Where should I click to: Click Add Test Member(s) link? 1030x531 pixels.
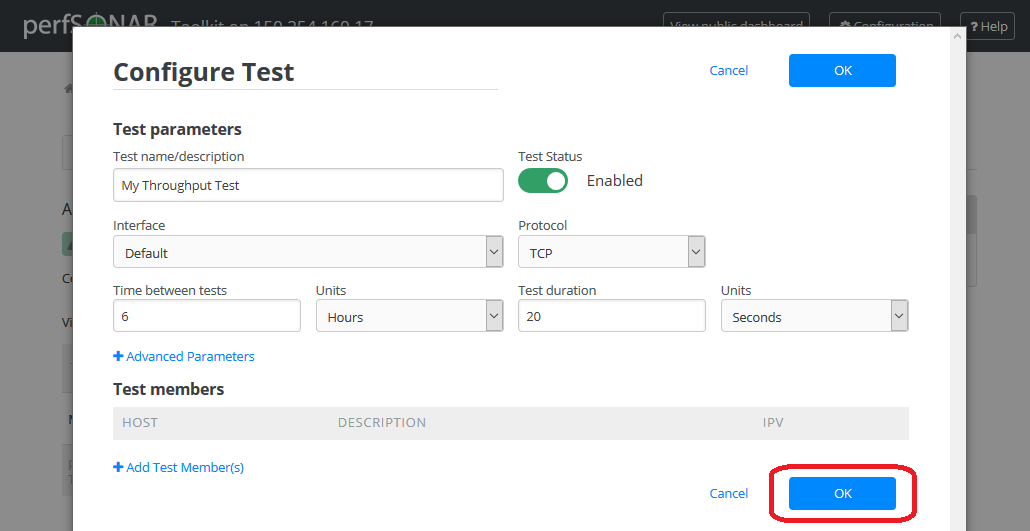(x=179, y=467)
